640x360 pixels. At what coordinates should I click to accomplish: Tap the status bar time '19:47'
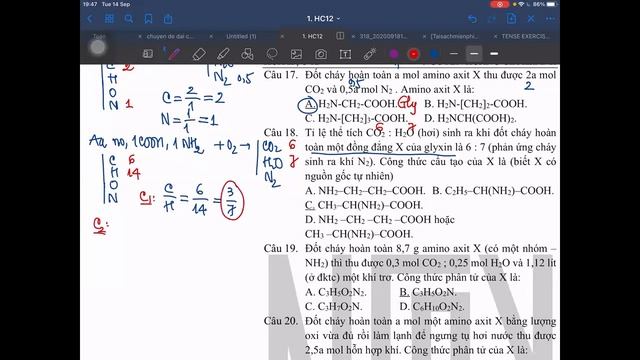[90, 4]
